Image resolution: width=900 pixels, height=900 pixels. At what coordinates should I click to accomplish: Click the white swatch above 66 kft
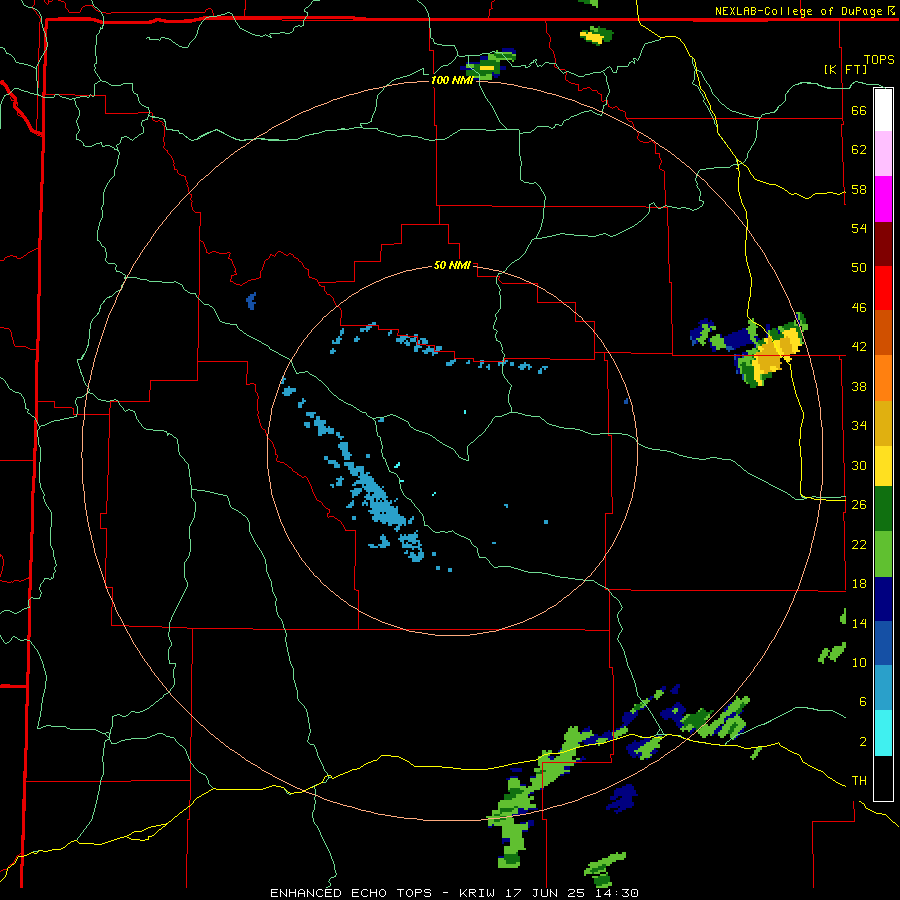click(x=883, y=110)
